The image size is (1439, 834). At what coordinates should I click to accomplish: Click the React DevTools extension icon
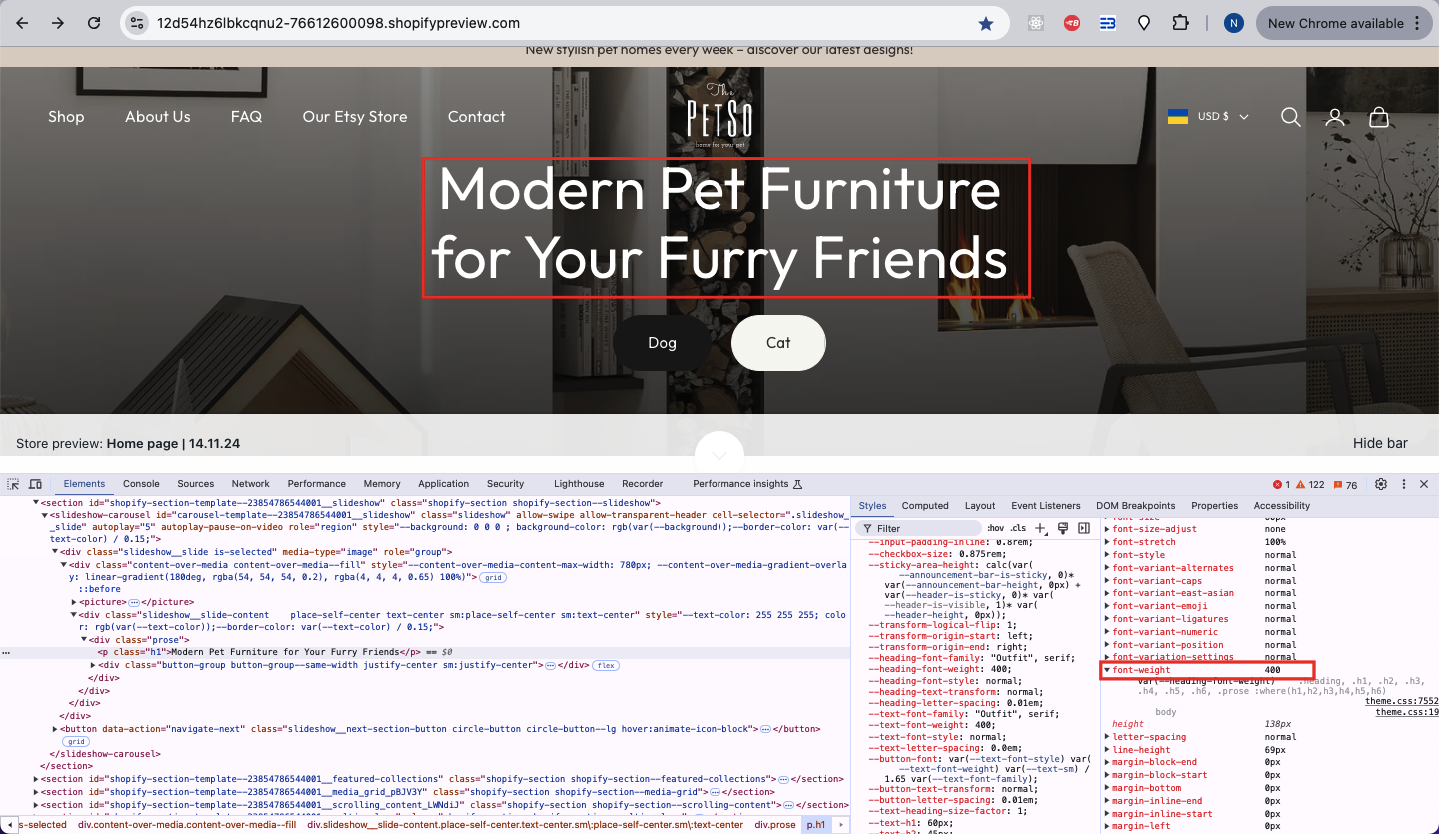click(x=1036, y=23)
